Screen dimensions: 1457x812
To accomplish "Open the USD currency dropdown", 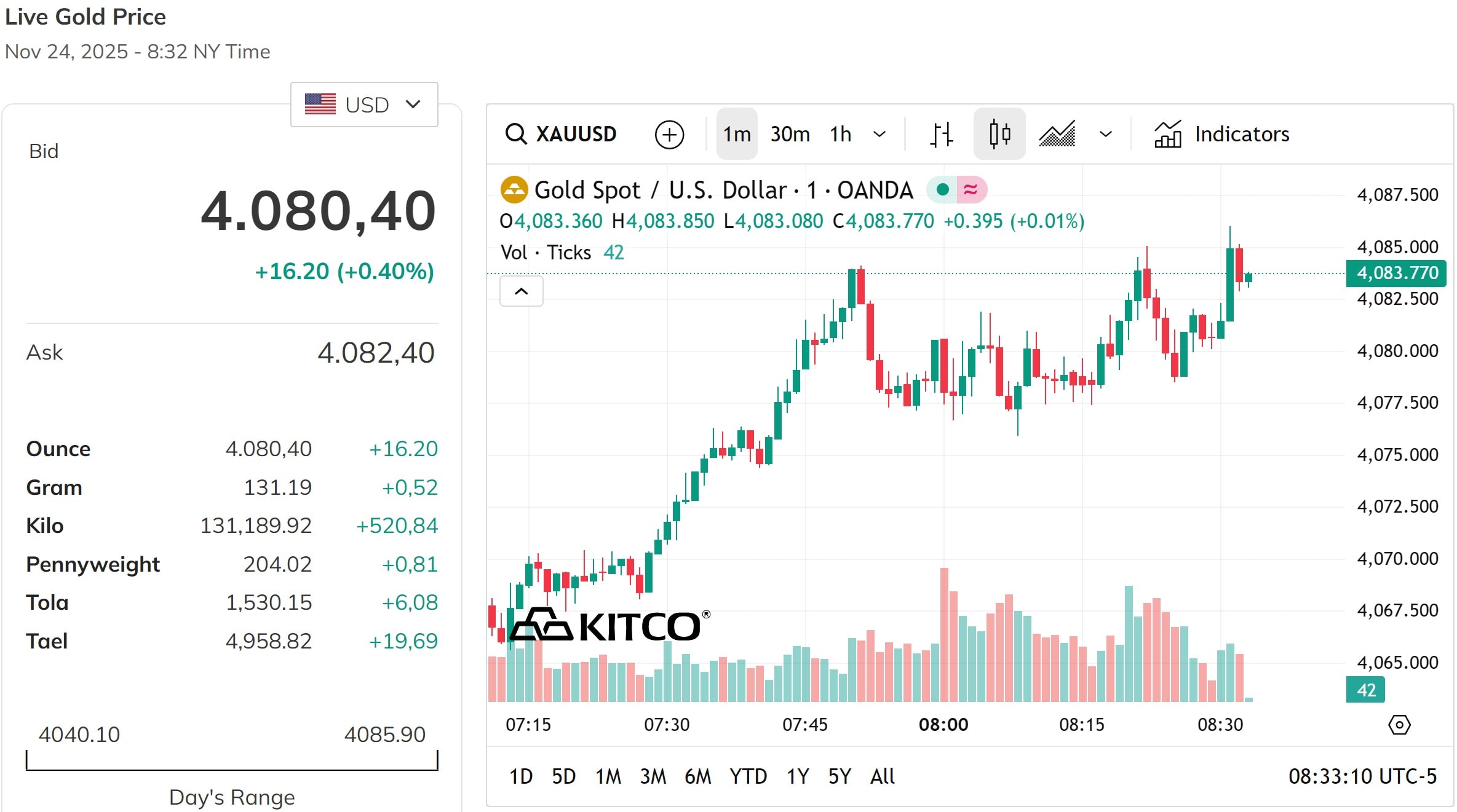I will pos(363,104).
